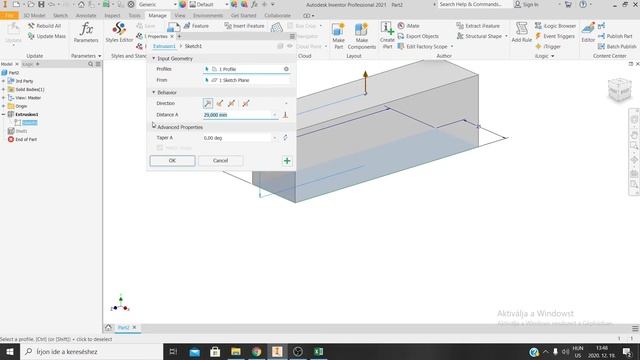Screen dimensions: 640x360
Task: Click Extract iFeature
Action: click(478, 26)
